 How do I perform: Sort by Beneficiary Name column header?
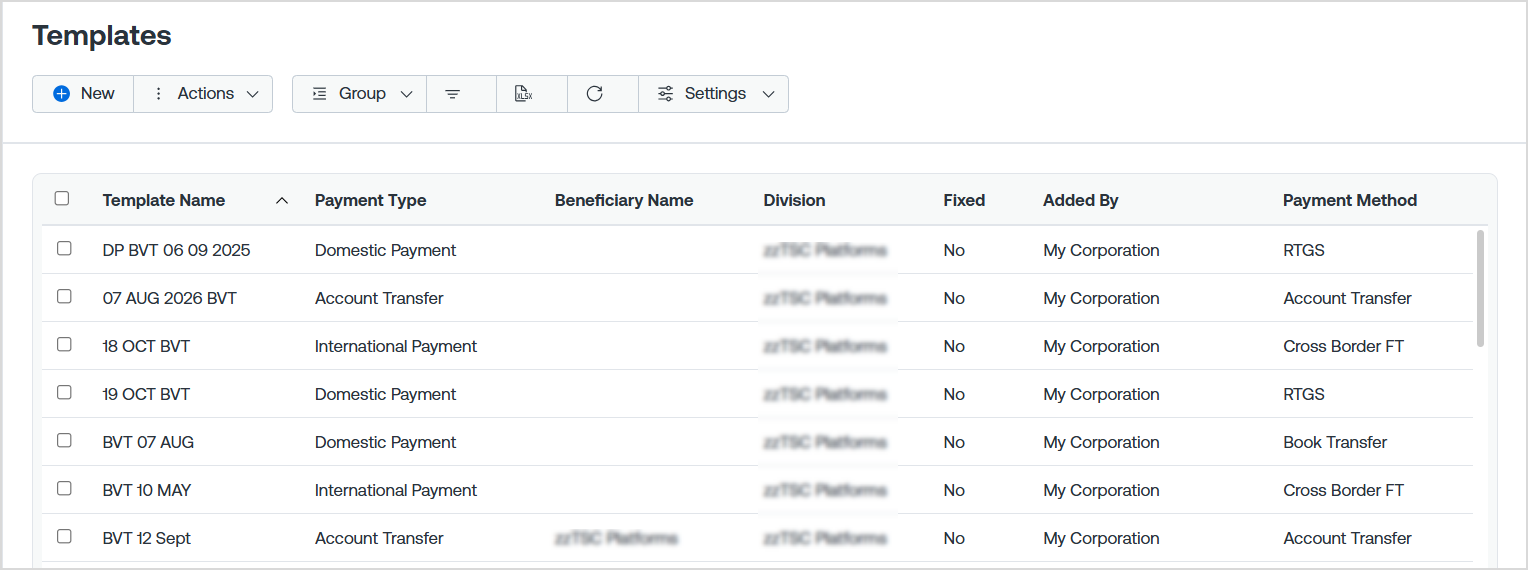click(624, 201)
